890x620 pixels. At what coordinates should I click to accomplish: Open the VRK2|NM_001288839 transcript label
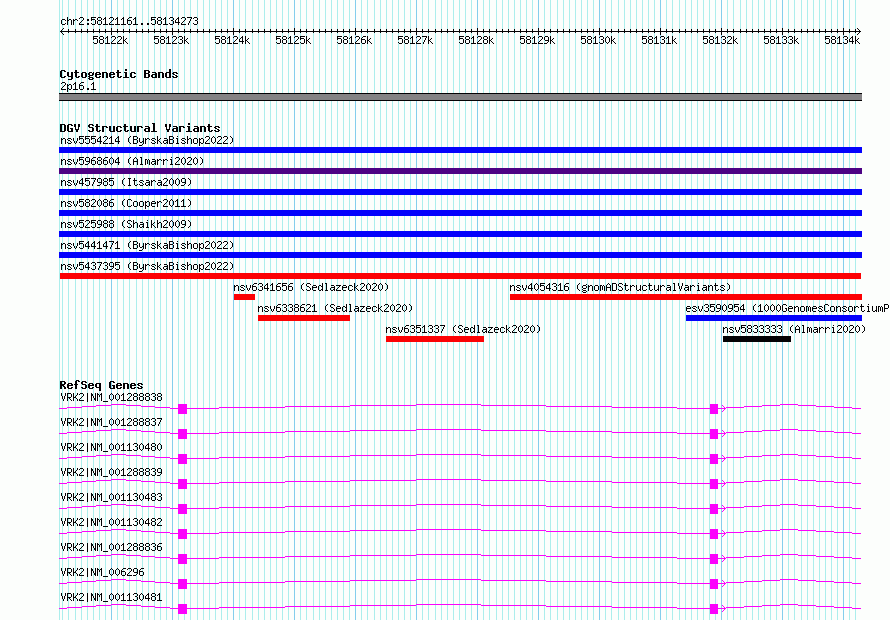[x=111, y=472]
